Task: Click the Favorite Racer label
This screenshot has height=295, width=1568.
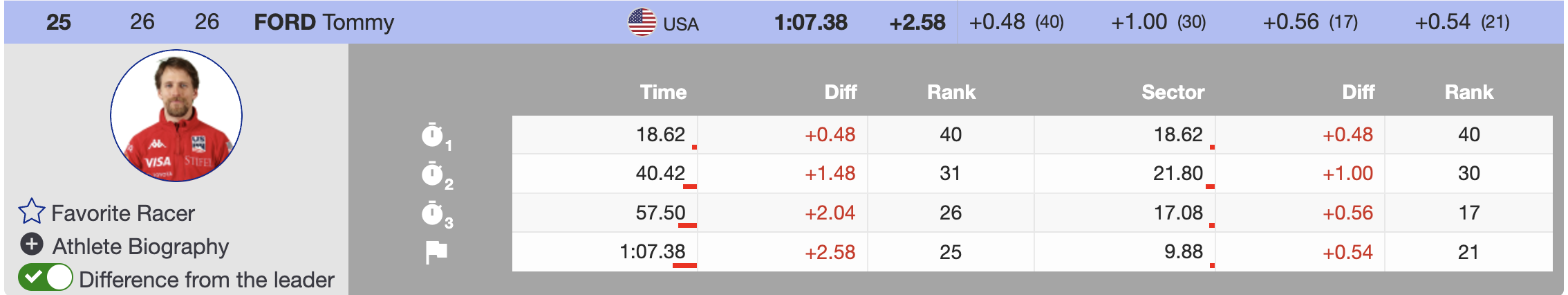Action: coord(123,213)
